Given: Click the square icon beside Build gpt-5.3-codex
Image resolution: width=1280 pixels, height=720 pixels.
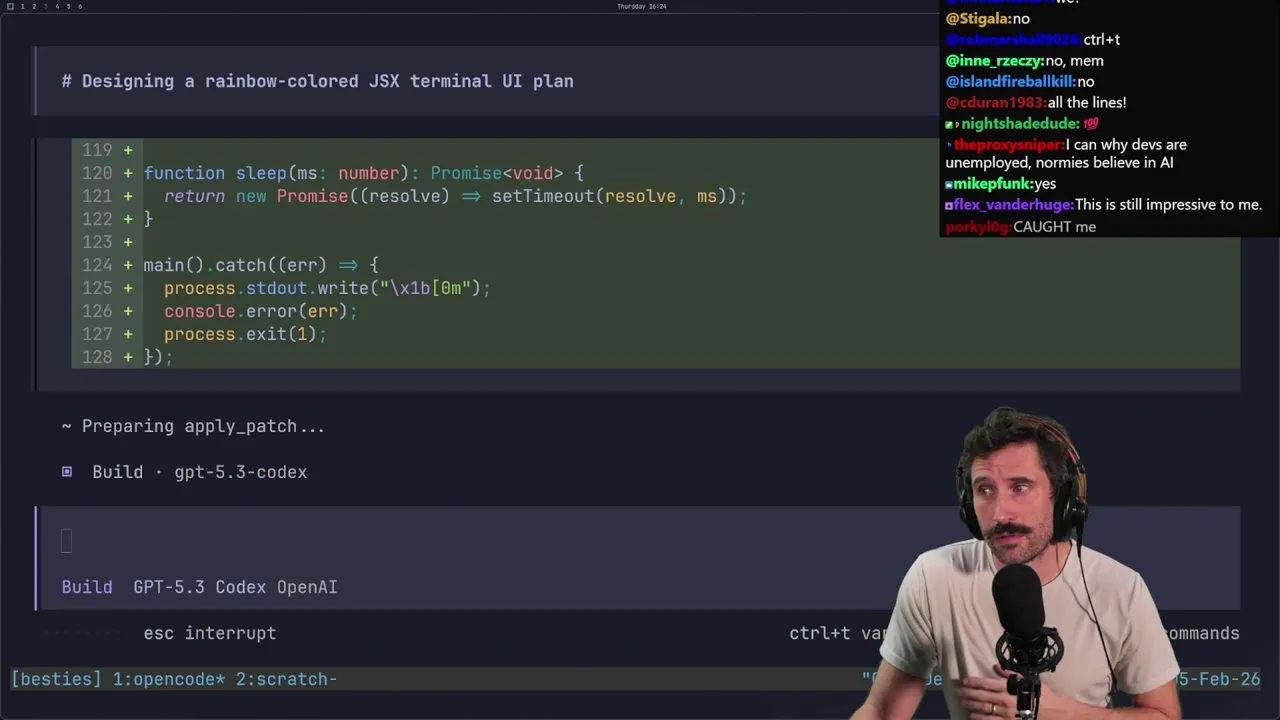Looking at the screenshot, I should pyautogui.click(x=67, y=472).
